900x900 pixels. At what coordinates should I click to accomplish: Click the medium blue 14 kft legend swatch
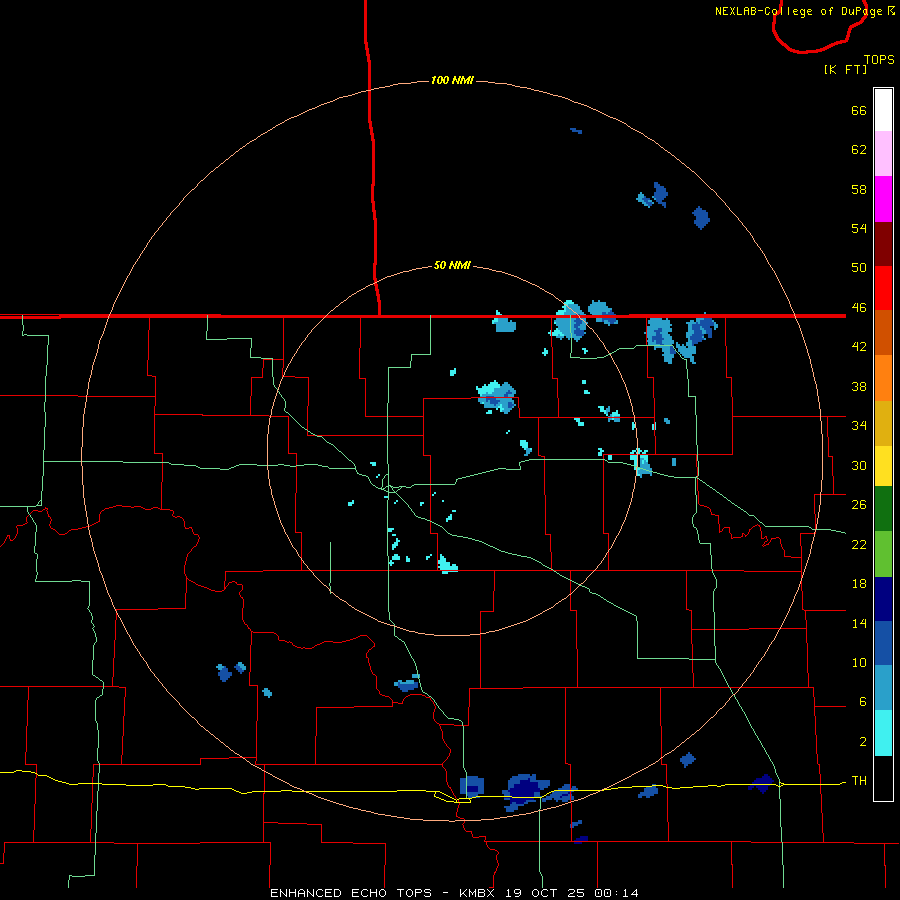click(883, 643)
